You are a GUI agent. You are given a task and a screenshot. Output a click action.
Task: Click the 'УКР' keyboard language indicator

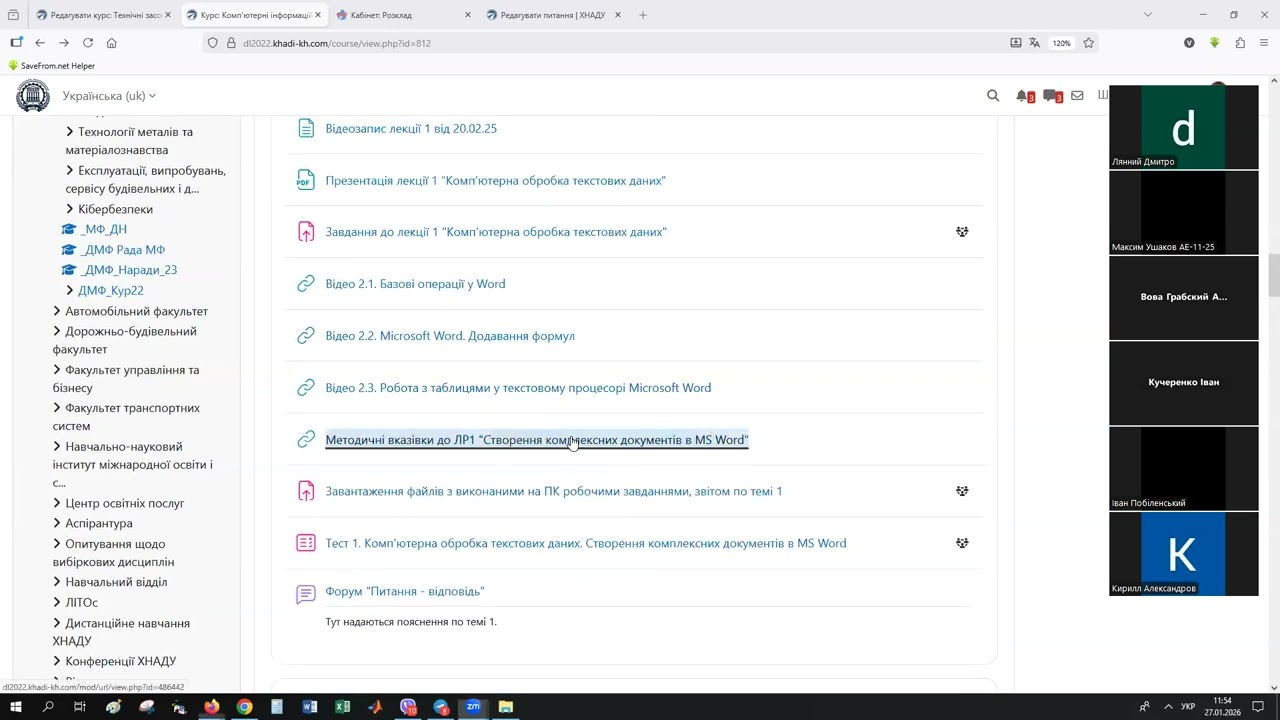click(x=1188, y=707)
